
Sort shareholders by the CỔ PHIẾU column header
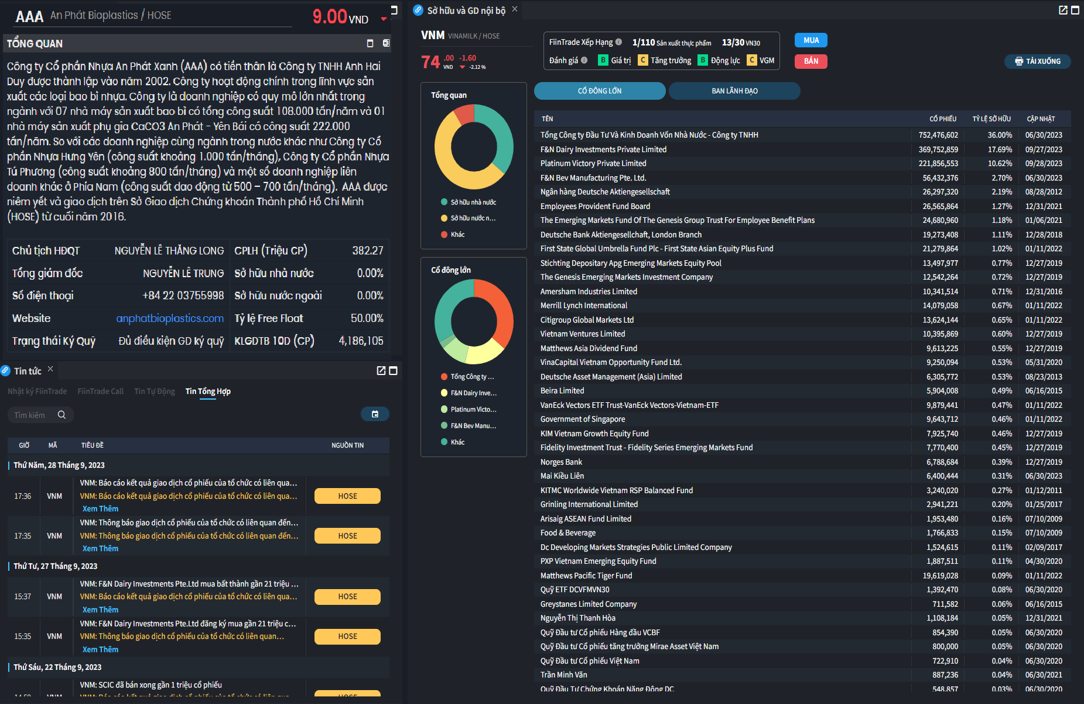coord(943,119)
